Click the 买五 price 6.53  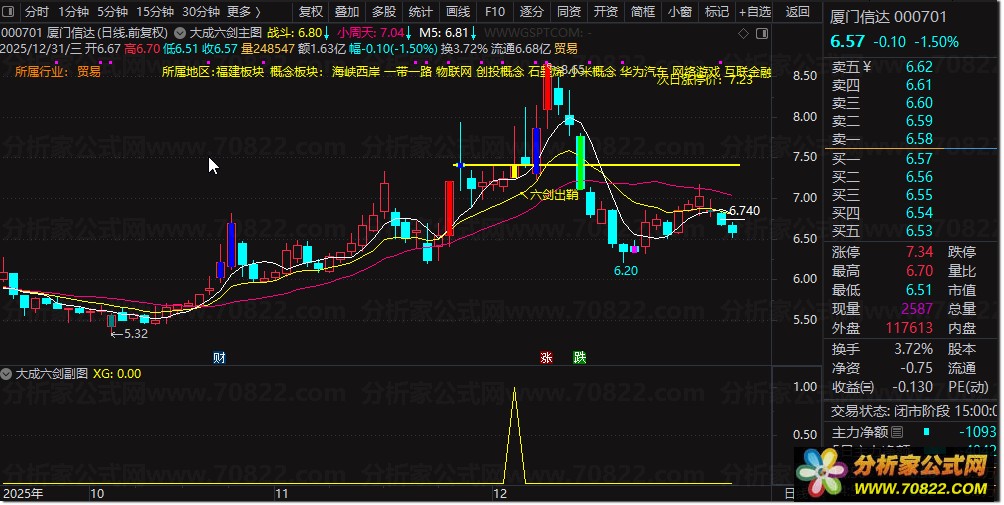(x=919, y=230)
